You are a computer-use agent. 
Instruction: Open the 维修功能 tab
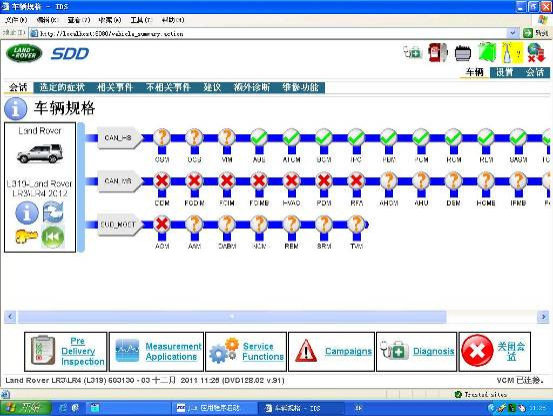(300, 87)
